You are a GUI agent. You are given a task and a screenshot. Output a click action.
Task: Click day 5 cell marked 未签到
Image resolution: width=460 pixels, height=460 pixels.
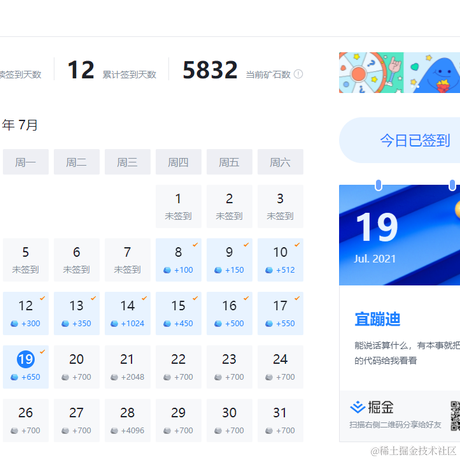pos(26,260)
